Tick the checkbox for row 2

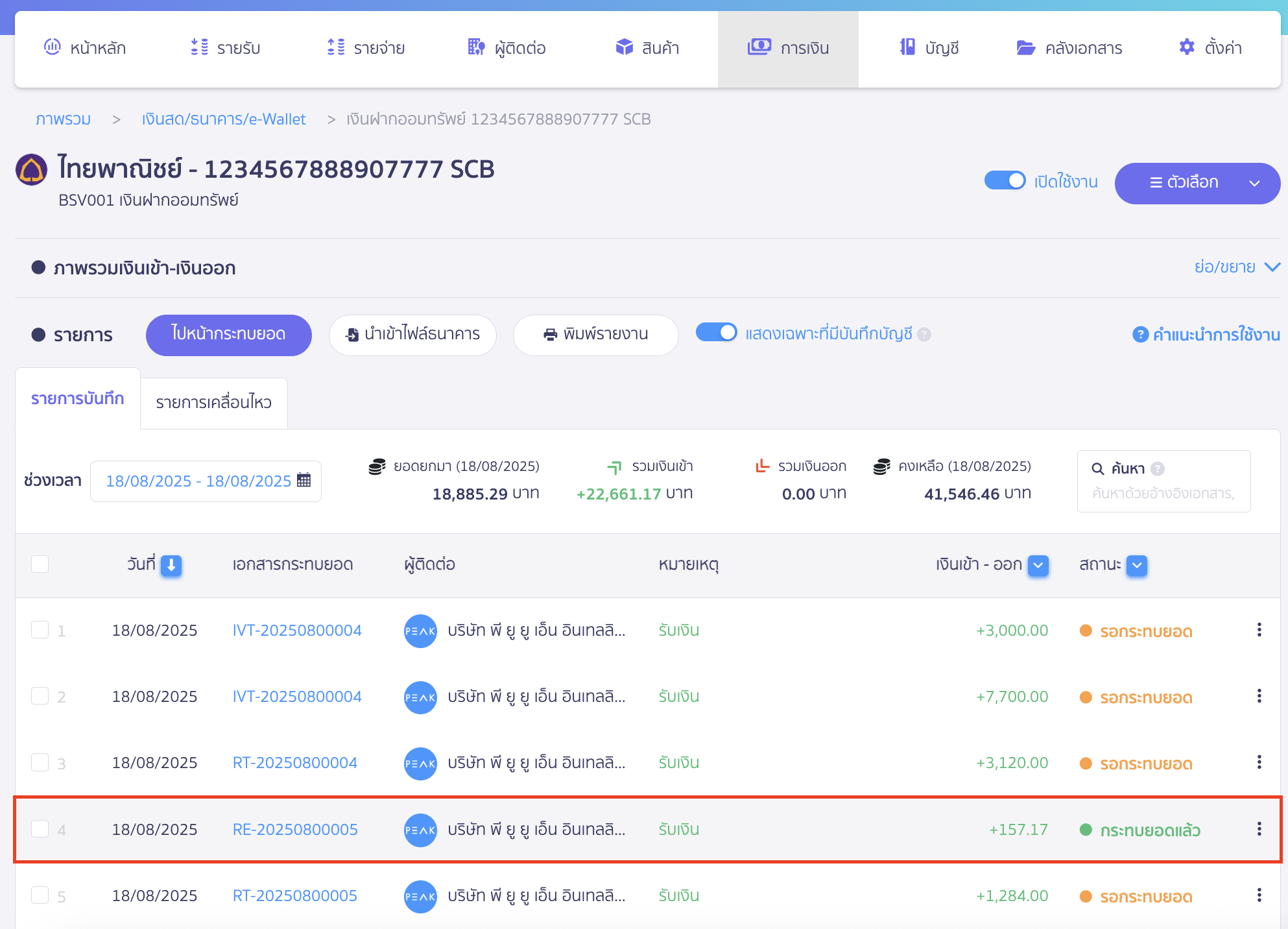tap(40, 696)
